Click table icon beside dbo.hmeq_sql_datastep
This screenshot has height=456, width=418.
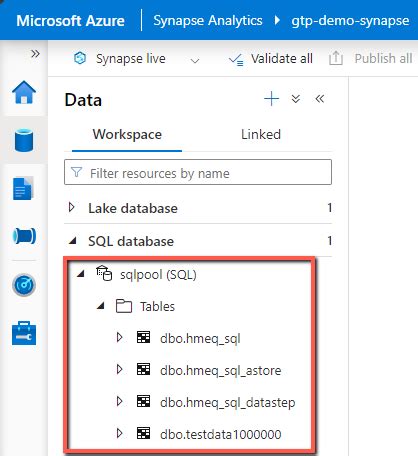(x=144, y=401)
